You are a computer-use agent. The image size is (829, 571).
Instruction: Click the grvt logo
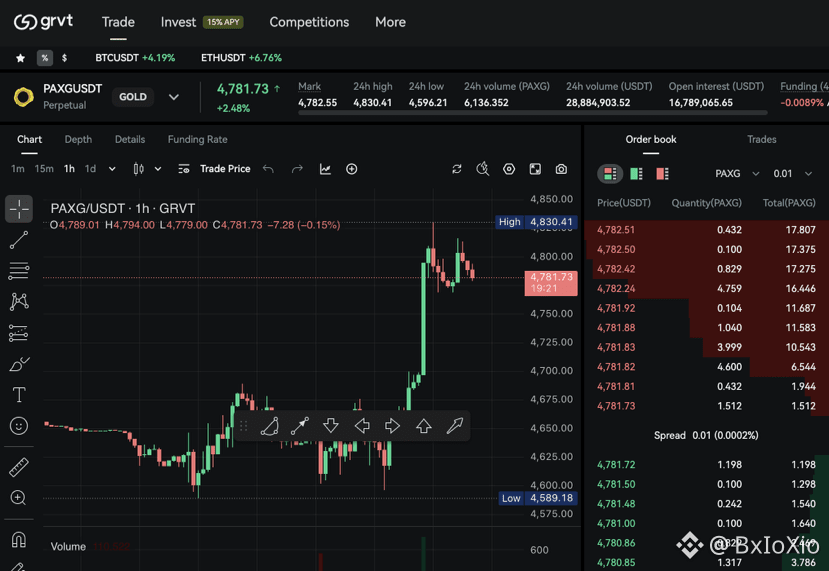43,22
